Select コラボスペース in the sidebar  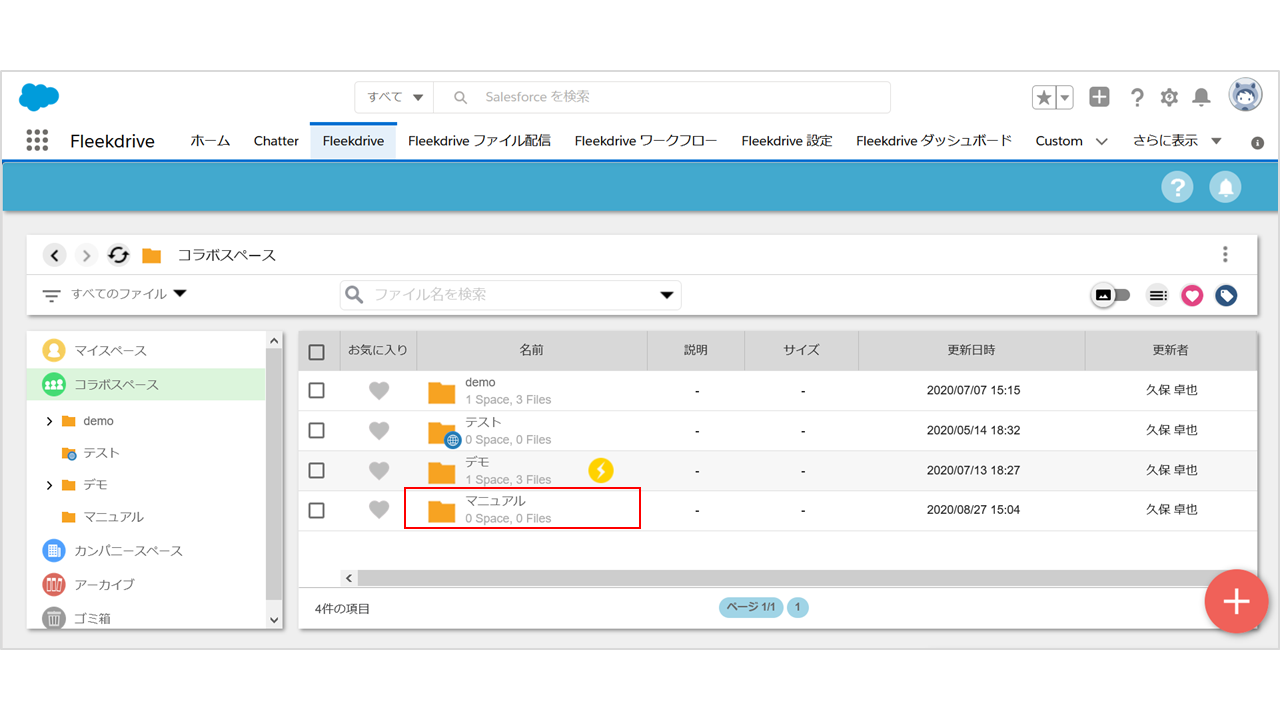[147, 384]
